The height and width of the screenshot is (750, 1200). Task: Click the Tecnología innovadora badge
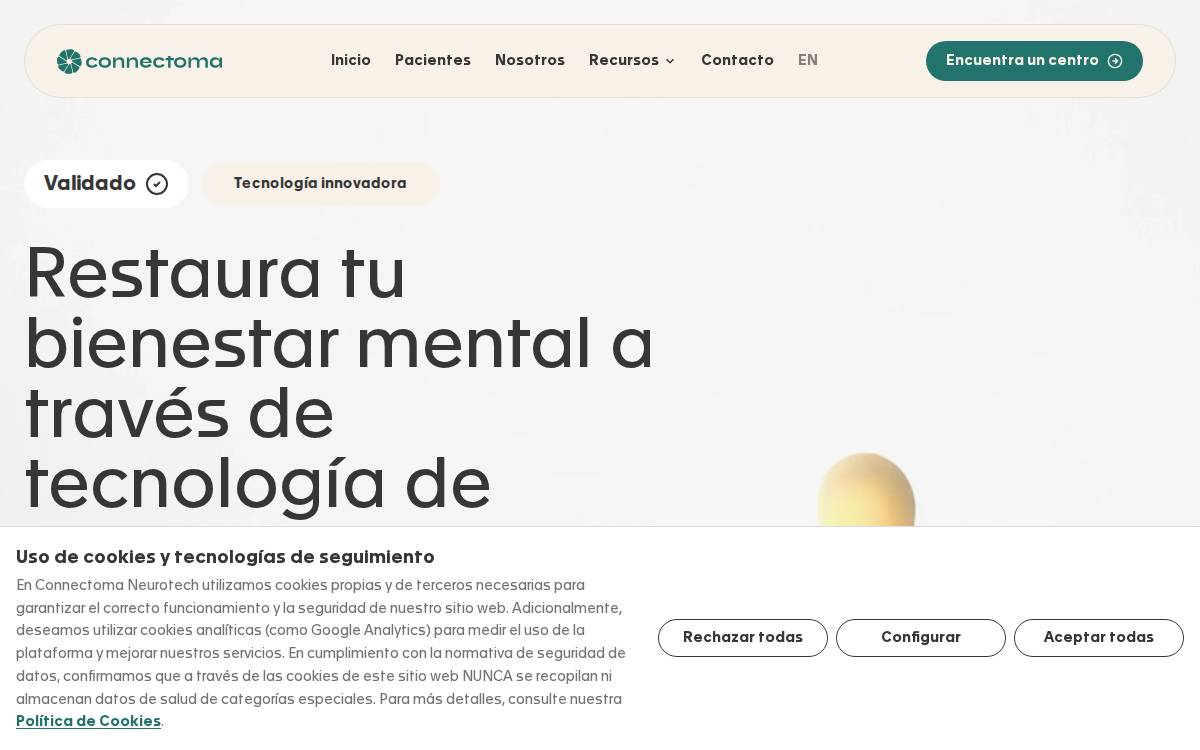(320, 184)
